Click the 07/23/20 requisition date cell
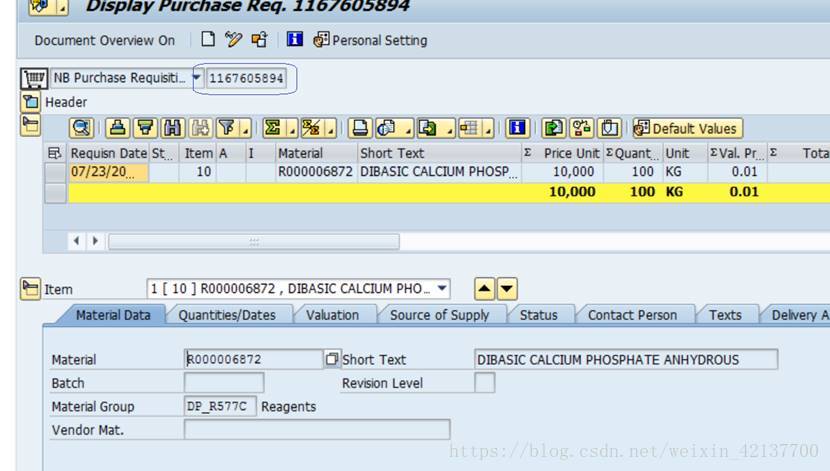 [109, 172]
